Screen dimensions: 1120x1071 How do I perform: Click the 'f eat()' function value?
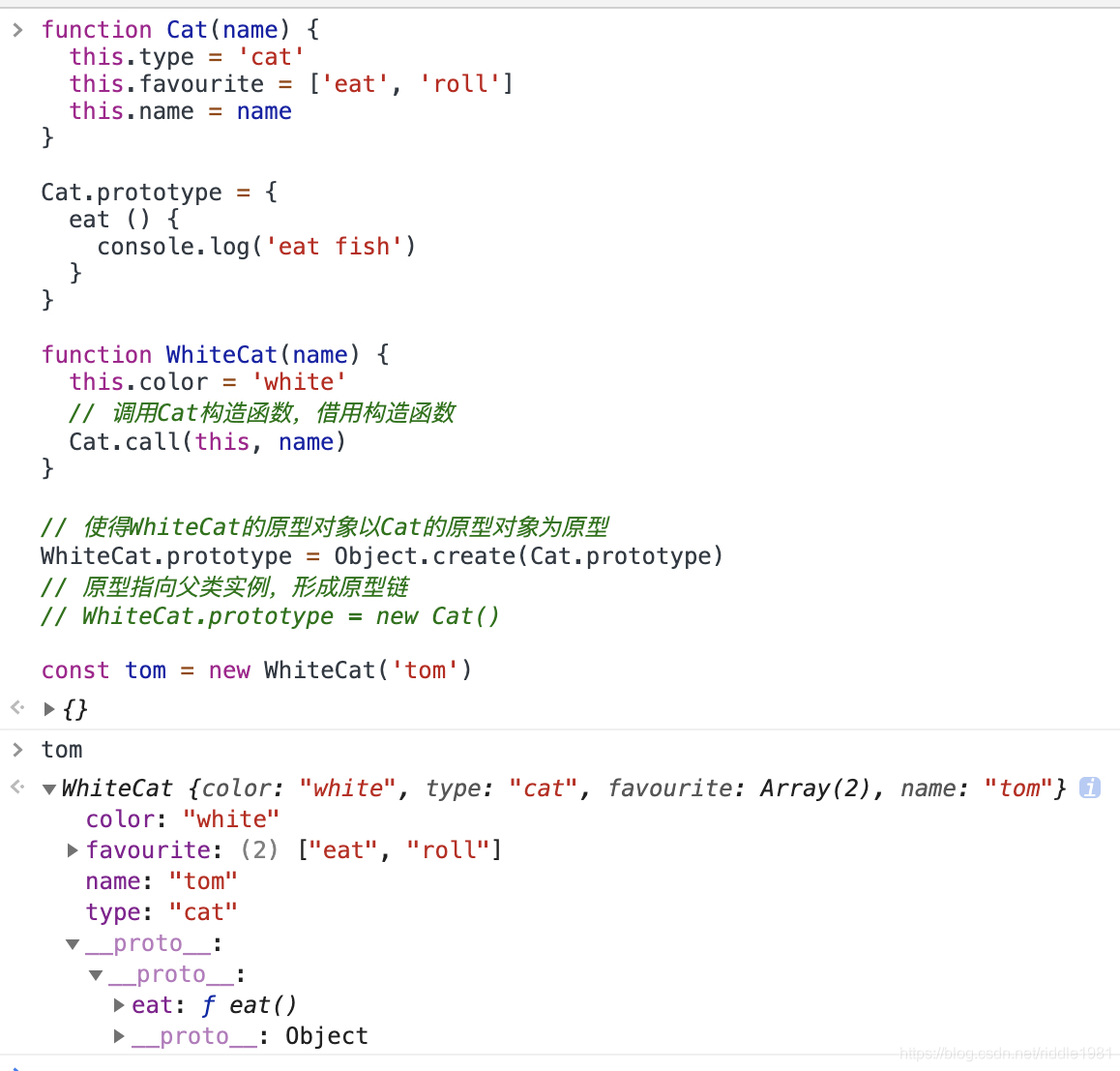249,1004
